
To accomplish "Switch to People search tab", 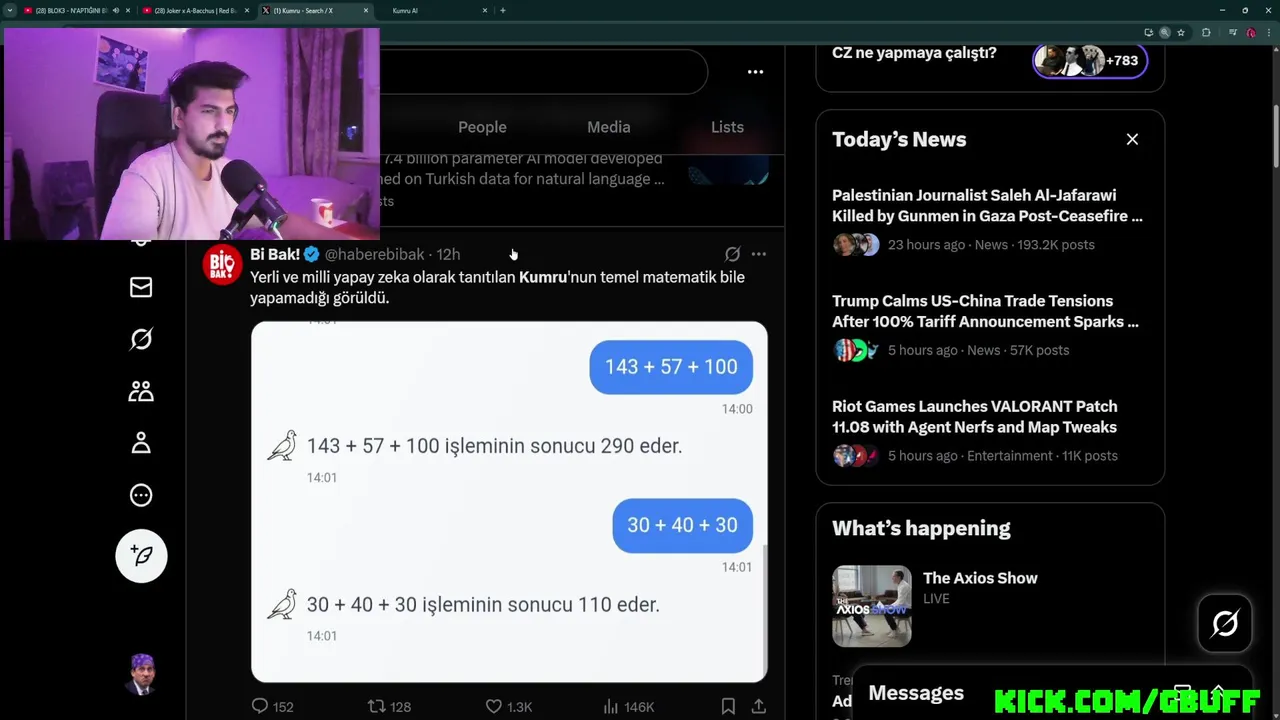I will pyautogui.click(x=482, y=127).
